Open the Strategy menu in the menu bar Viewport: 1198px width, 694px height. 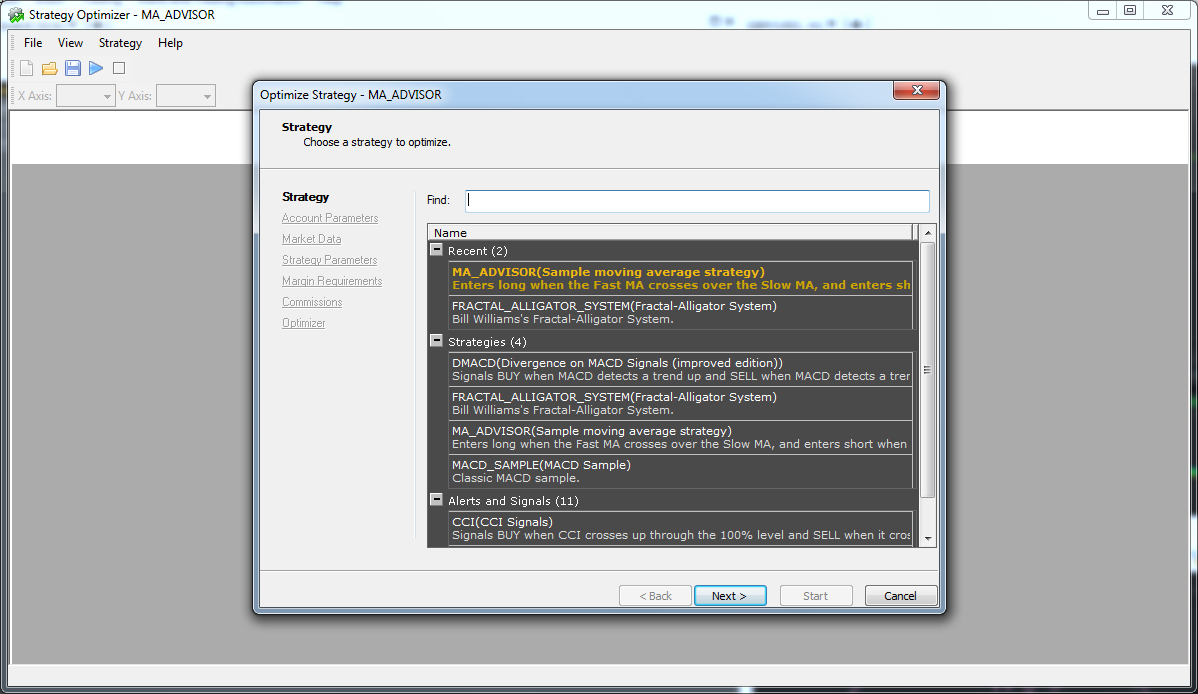[120, 43]
